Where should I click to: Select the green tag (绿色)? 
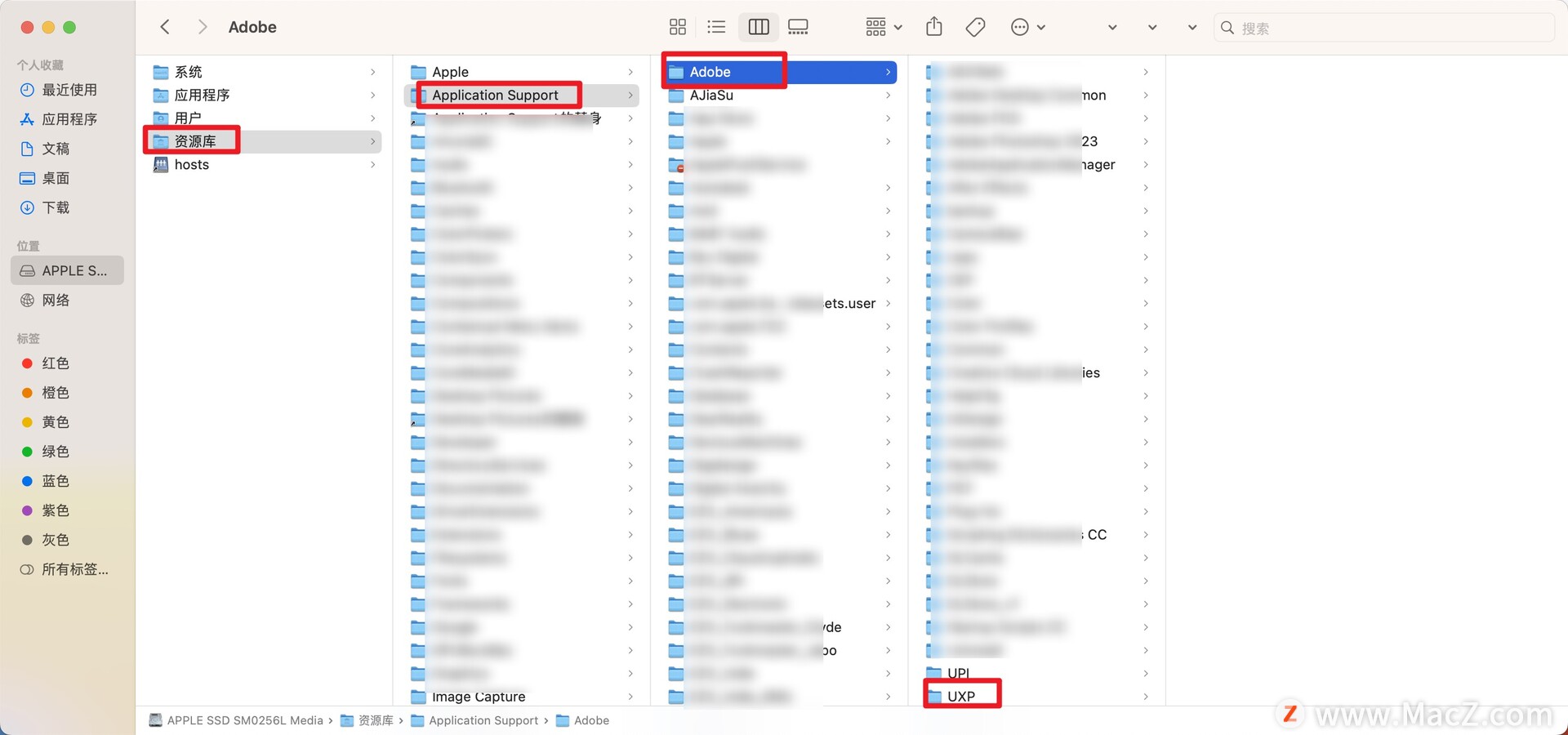click(x=69, y=452)
